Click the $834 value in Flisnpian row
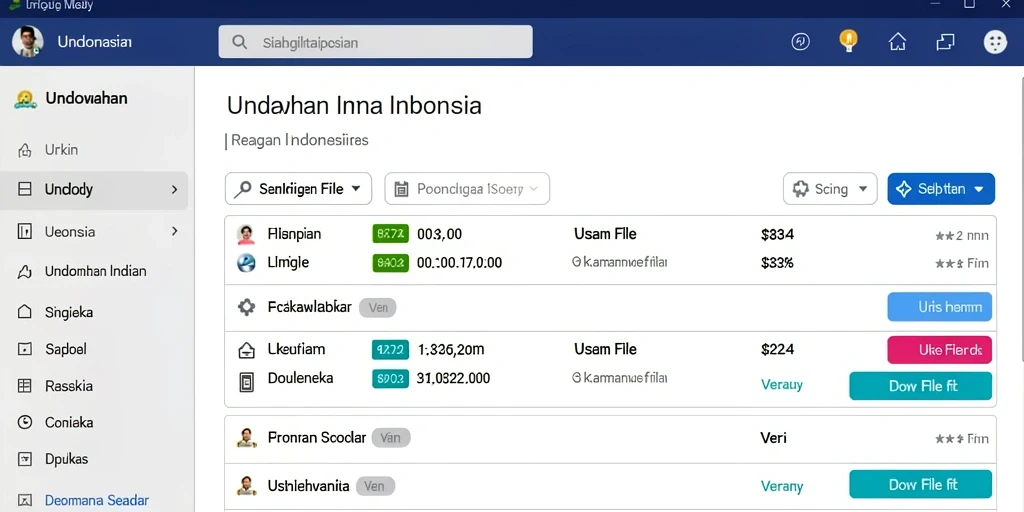1024x512 pixels. tap(777, 234)
